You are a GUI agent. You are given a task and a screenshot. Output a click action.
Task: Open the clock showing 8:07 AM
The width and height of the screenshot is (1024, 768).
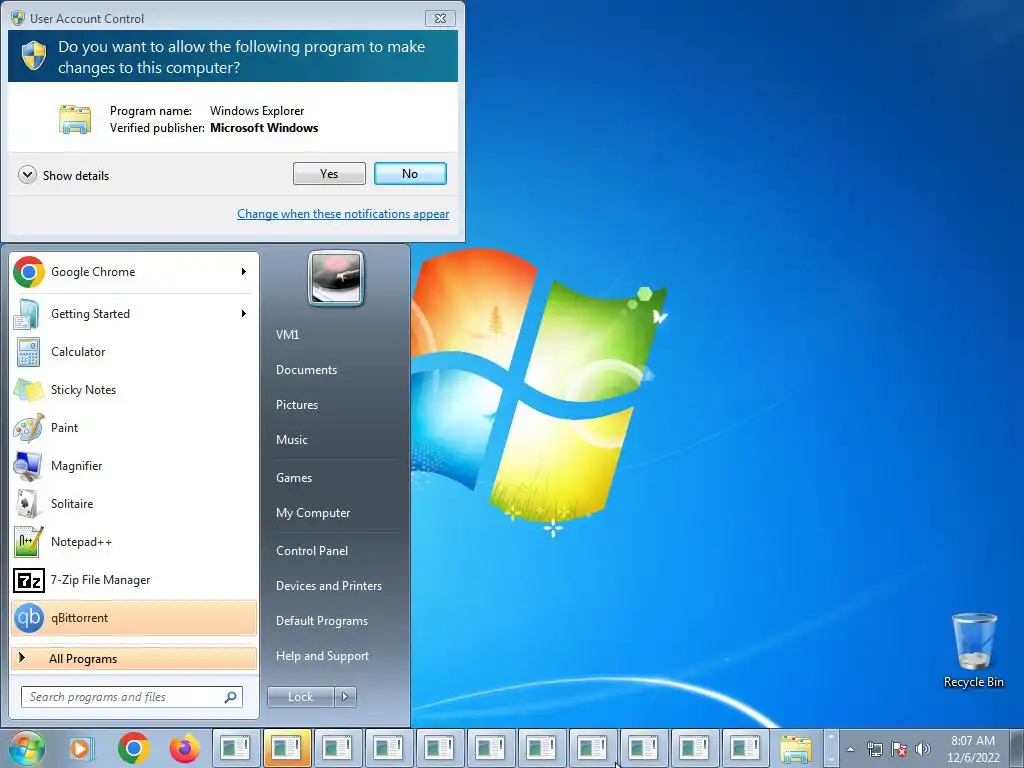(x=973, y=749)
